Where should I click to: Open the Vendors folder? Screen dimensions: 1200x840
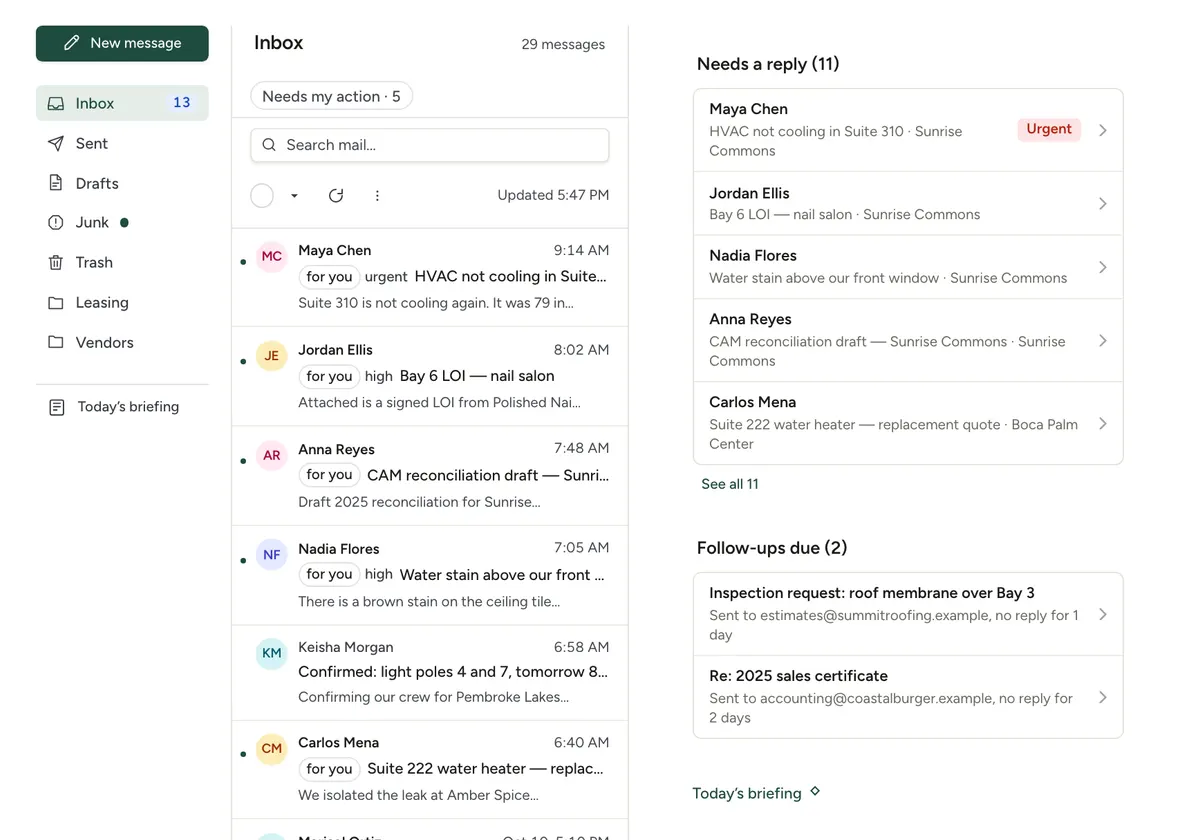(122, 342)
